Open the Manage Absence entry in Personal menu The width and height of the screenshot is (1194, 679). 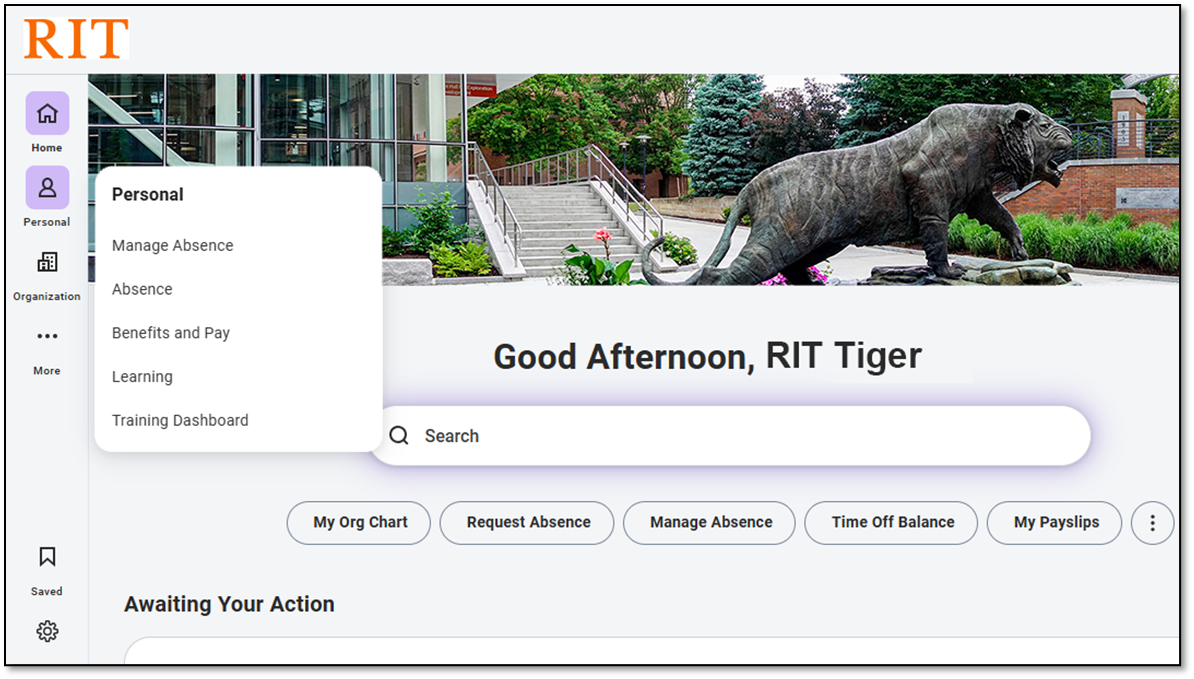(171, 245)
